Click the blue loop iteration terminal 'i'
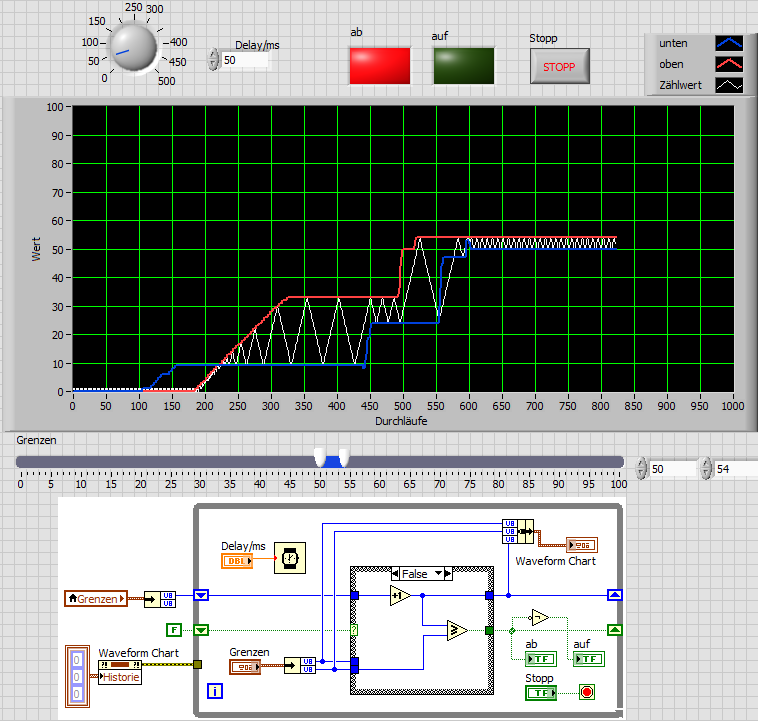 (215, 691)
